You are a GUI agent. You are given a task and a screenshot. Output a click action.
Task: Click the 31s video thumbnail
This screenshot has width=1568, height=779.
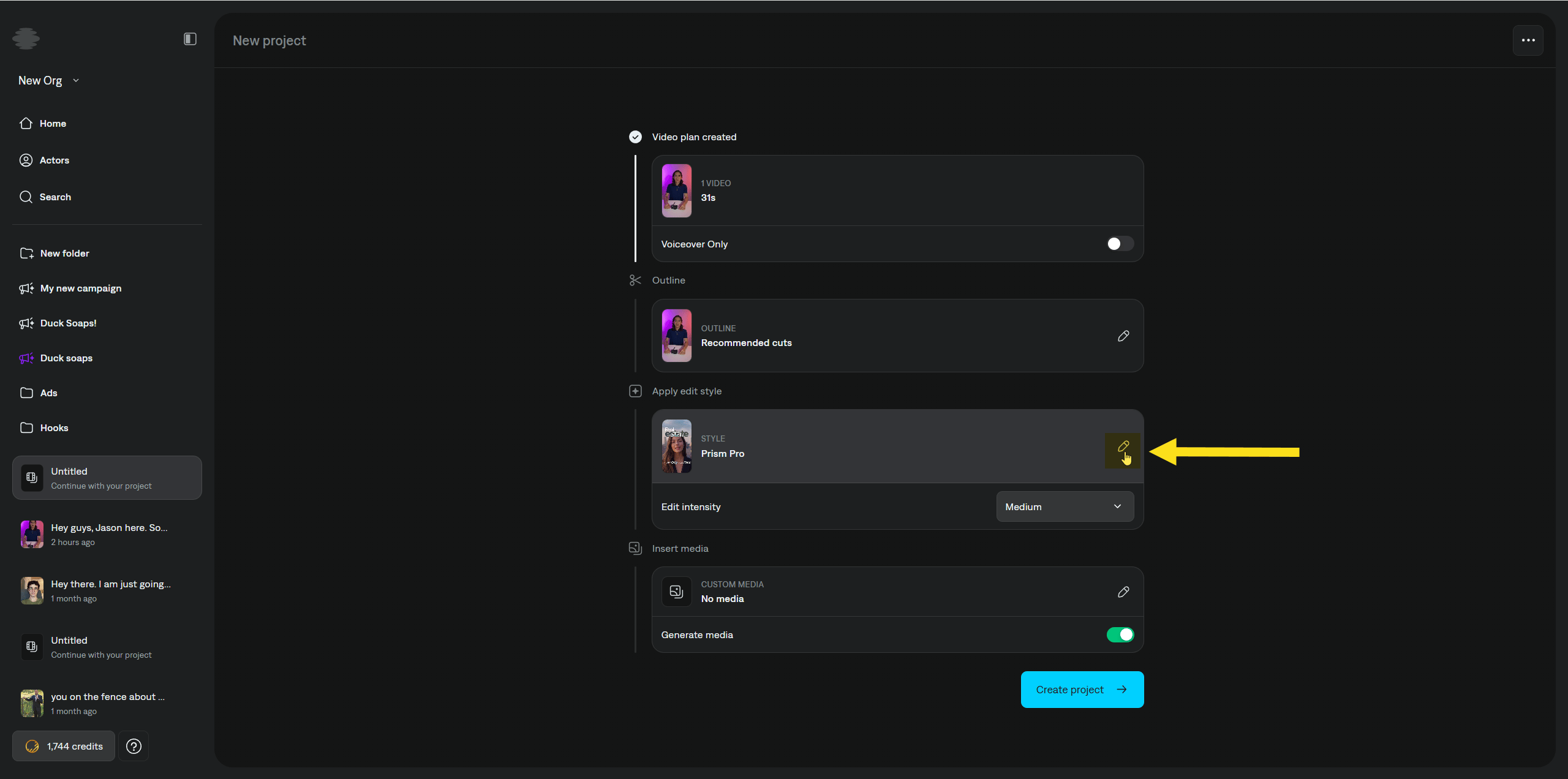677,190
